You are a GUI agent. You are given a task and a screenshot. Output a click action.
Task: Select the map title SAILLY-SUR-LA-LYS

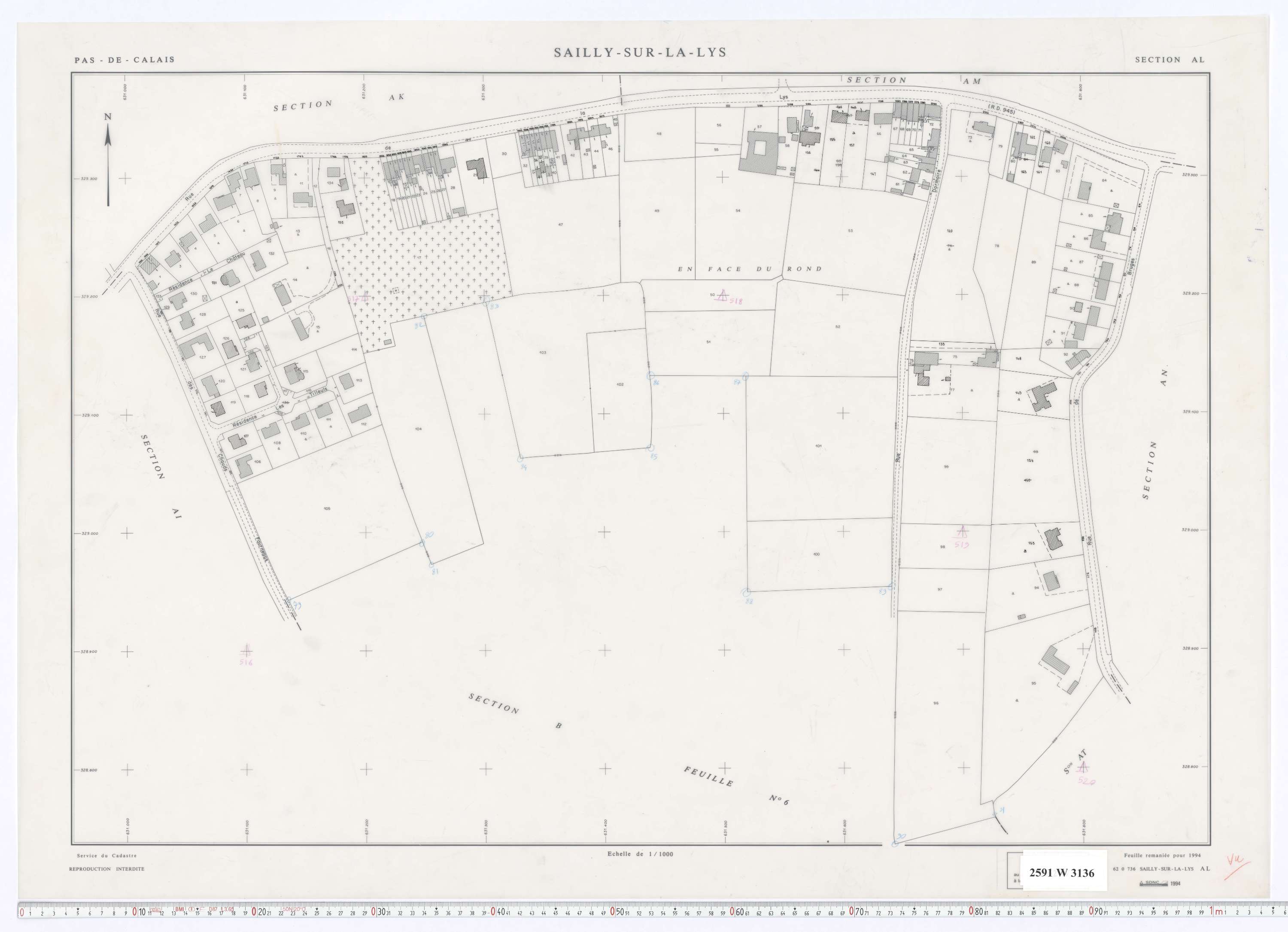point(640,52)
